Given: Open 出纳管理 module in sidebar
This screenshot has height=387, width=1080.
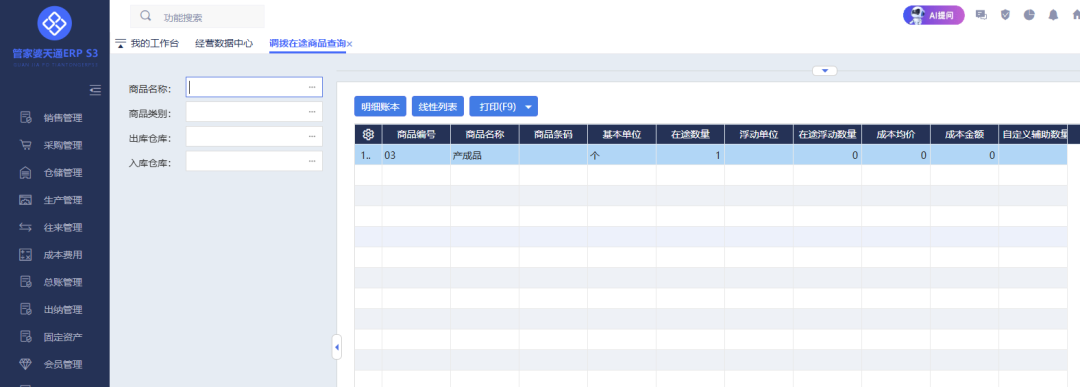Looking at the screenshot, I should pos(54,310).
